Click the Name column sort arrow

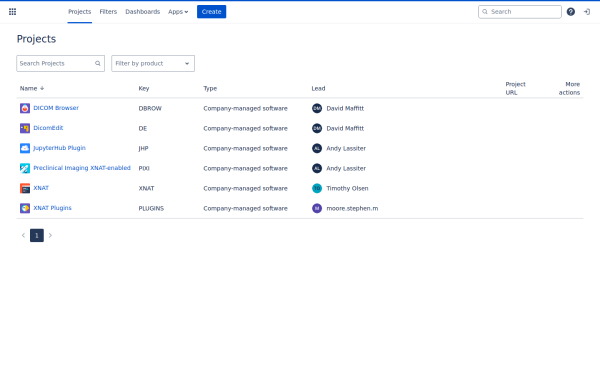(42, 88)
